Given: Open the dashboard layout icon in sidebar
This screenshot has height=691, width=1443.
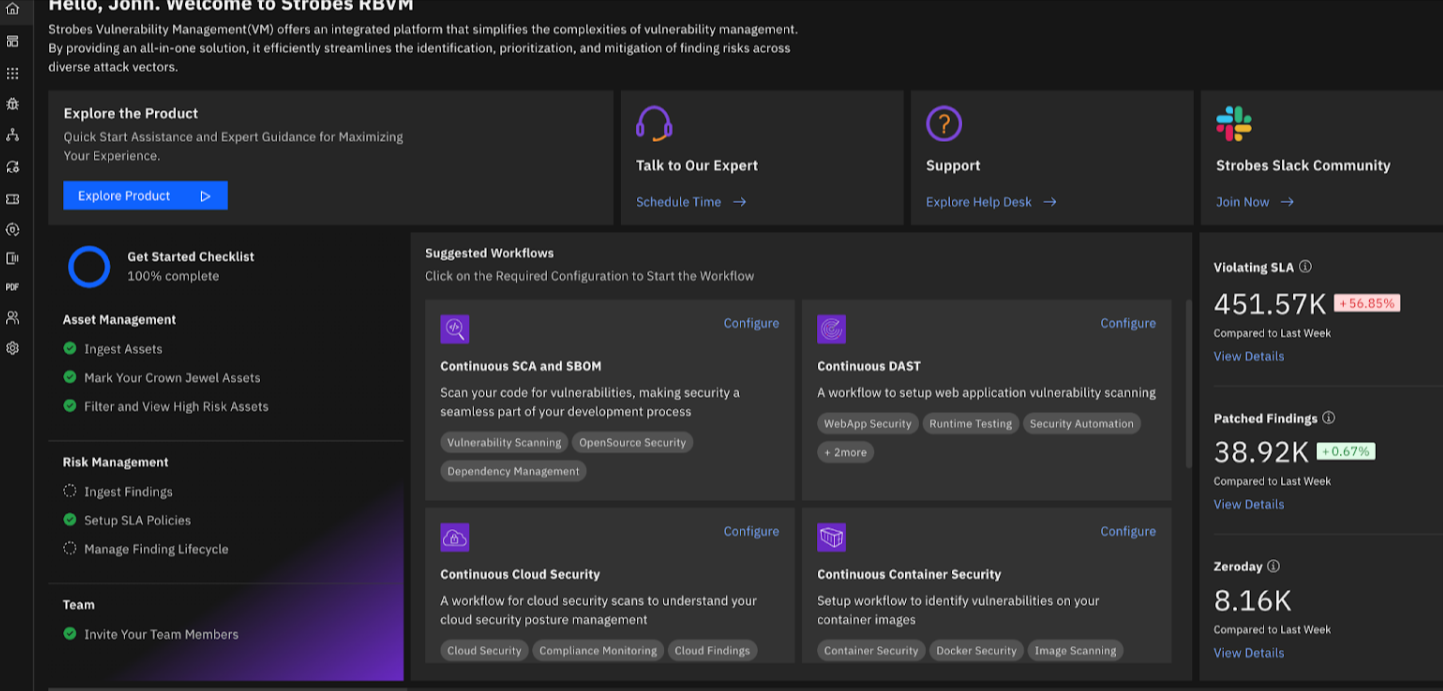Looking at the screenshot, I should pyautogui.click(x=12, y=41).
